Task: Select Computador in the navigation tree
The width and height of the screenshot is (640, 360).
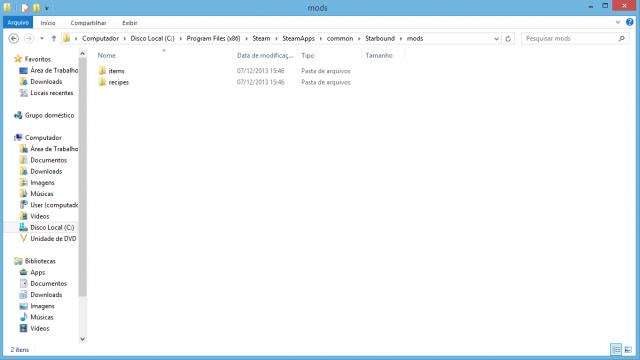Action: [x=43, y=138]
